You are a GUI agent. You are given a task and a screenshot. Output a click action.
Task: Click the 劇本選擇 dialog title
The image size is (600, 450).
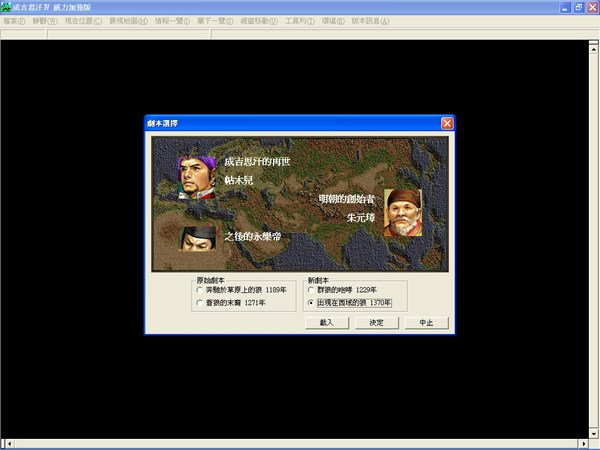(163, 123)
